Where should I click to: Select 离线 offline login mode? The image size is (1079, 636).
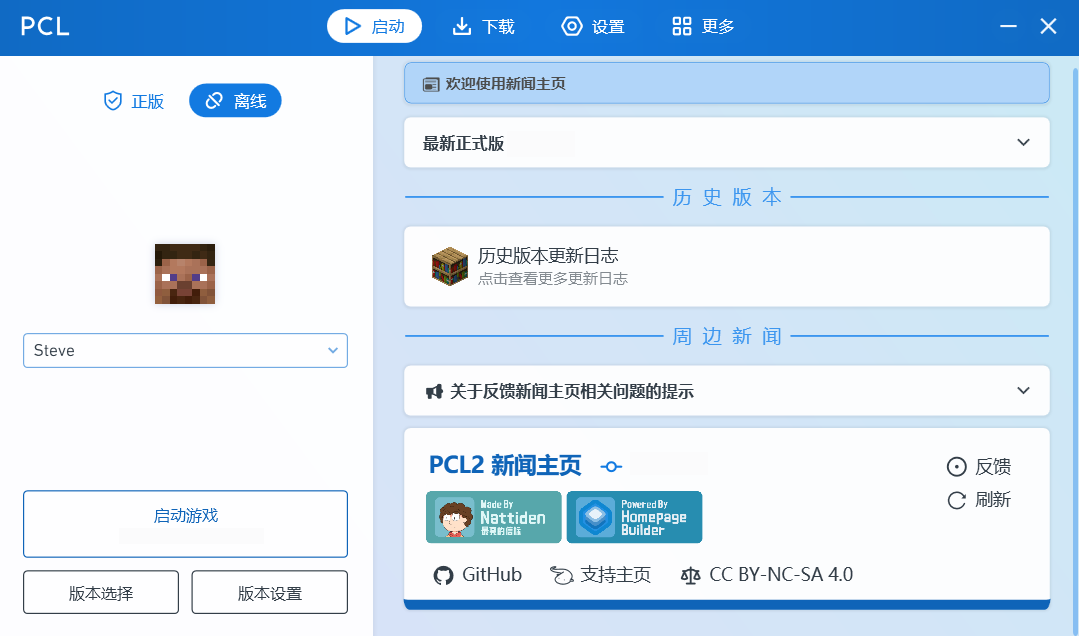(x=235, y=101)
